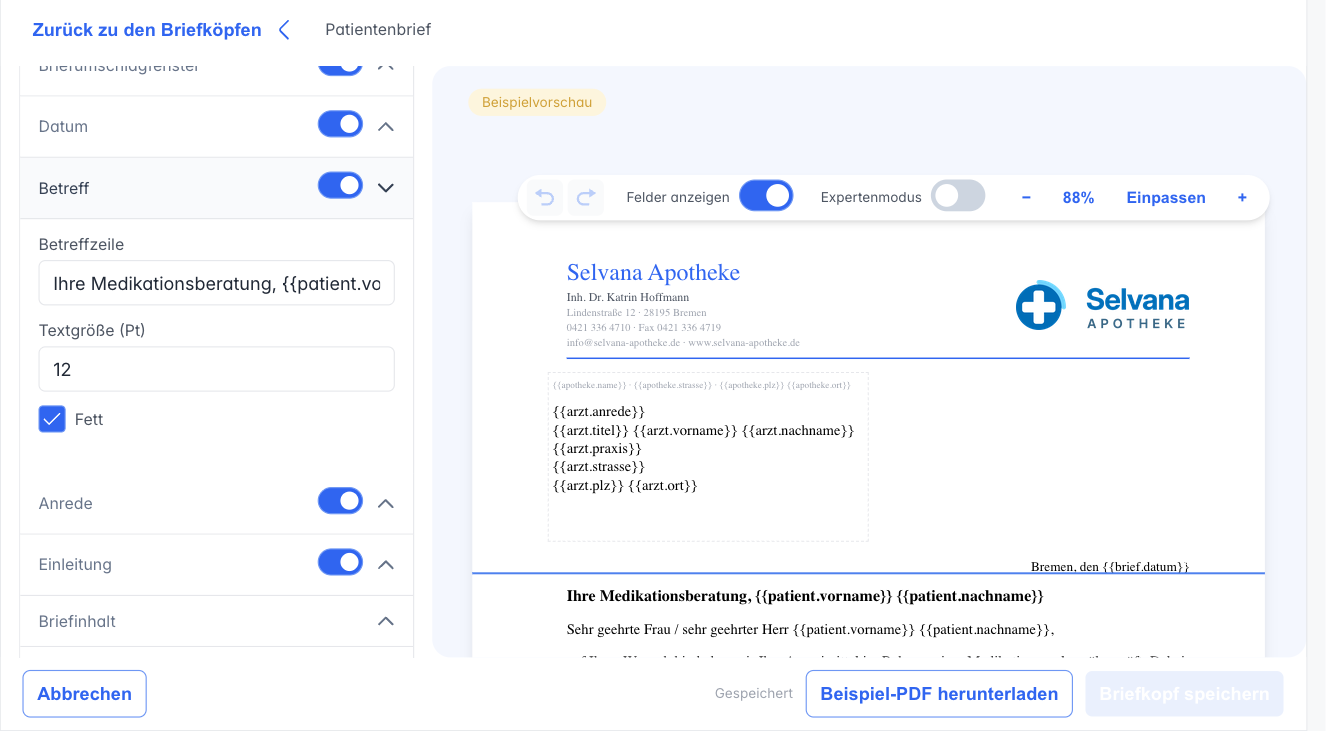Expand the Briefinhalt section
Screen dimensions: 1326x731
click(x=217, y=621)
